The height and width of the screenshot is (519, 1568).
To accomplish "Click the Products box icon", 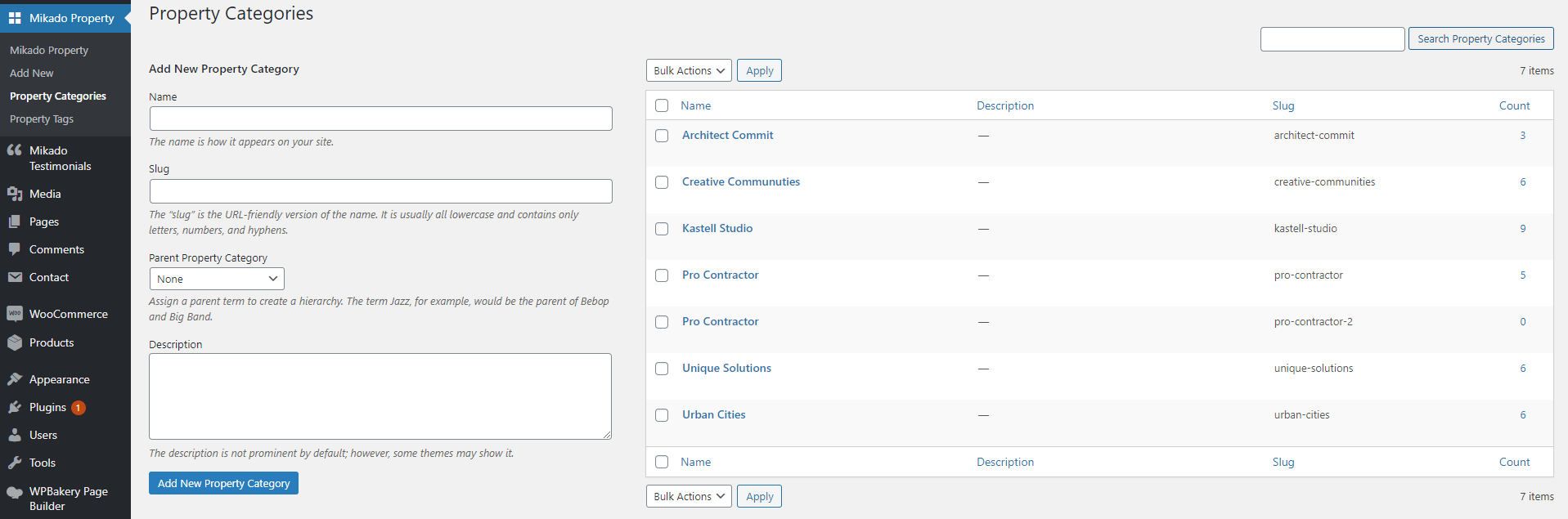I will point(15,342).
